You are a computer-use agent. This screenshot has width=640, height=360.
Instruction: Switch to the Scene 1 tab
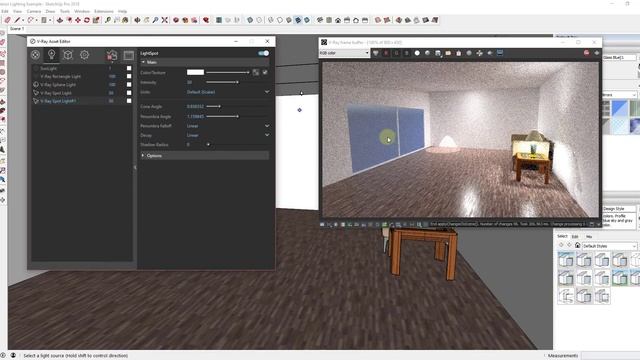17,29
